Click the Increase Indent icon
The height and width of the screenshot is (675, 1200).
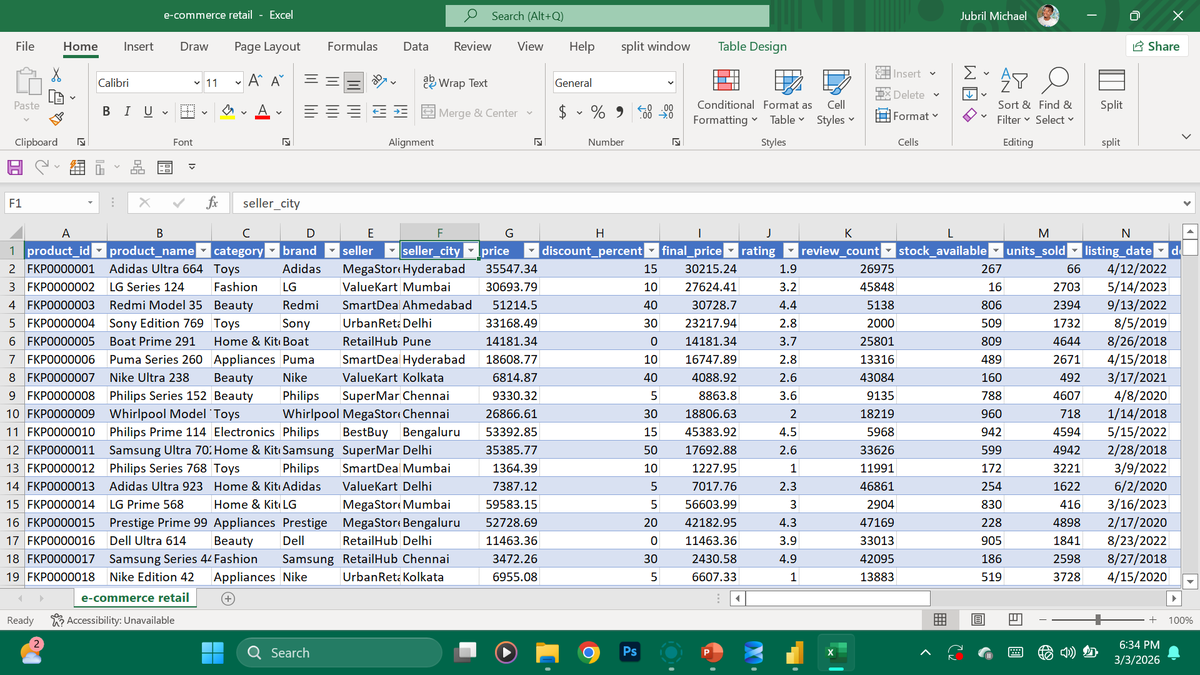401,113
